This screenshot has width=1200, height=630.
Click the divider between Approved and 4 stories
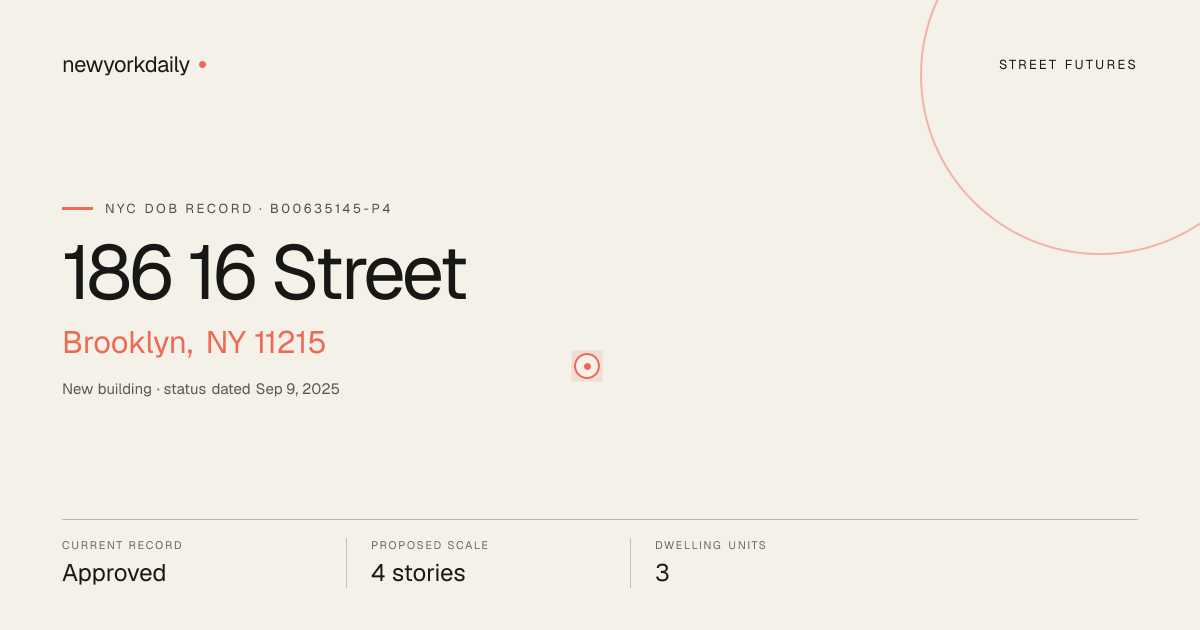pyautogui.click(x=346, y=563)
